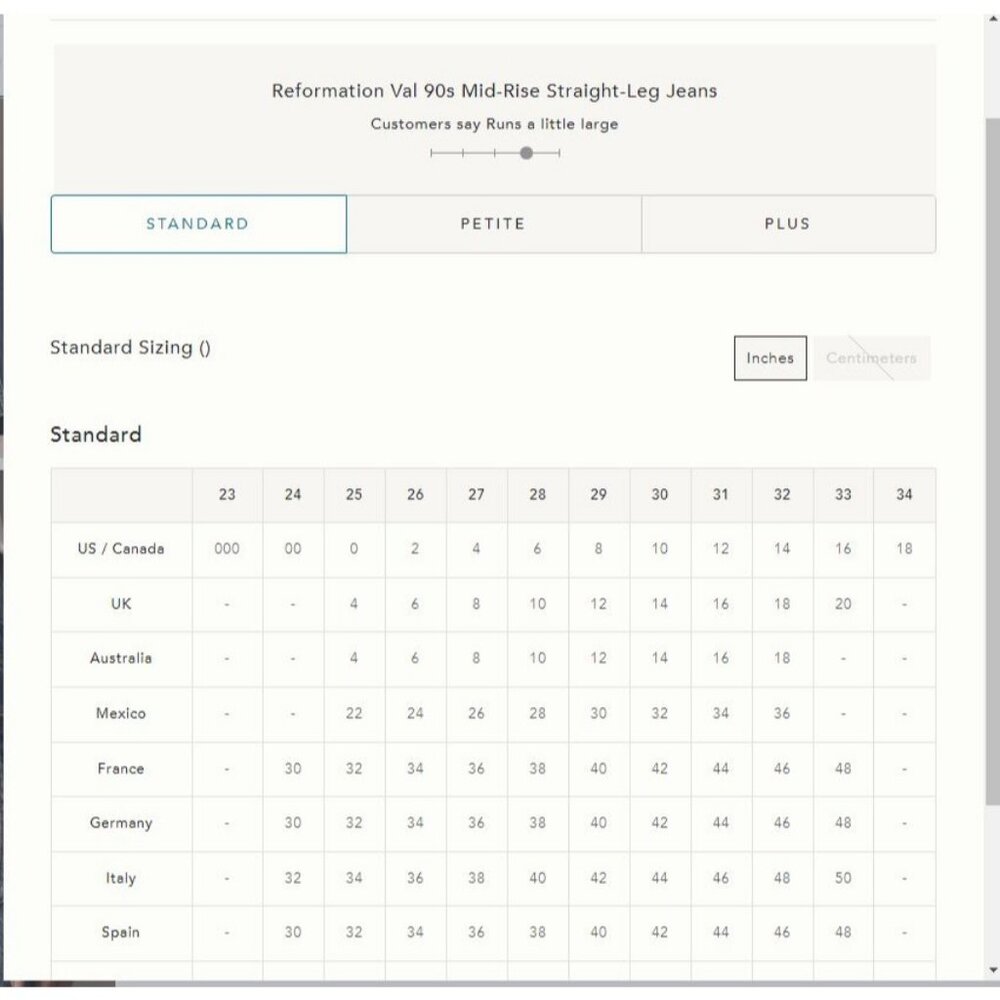1000x1000 pixels.
Task: Click the France row label
Action: click(x=121, y=768)
